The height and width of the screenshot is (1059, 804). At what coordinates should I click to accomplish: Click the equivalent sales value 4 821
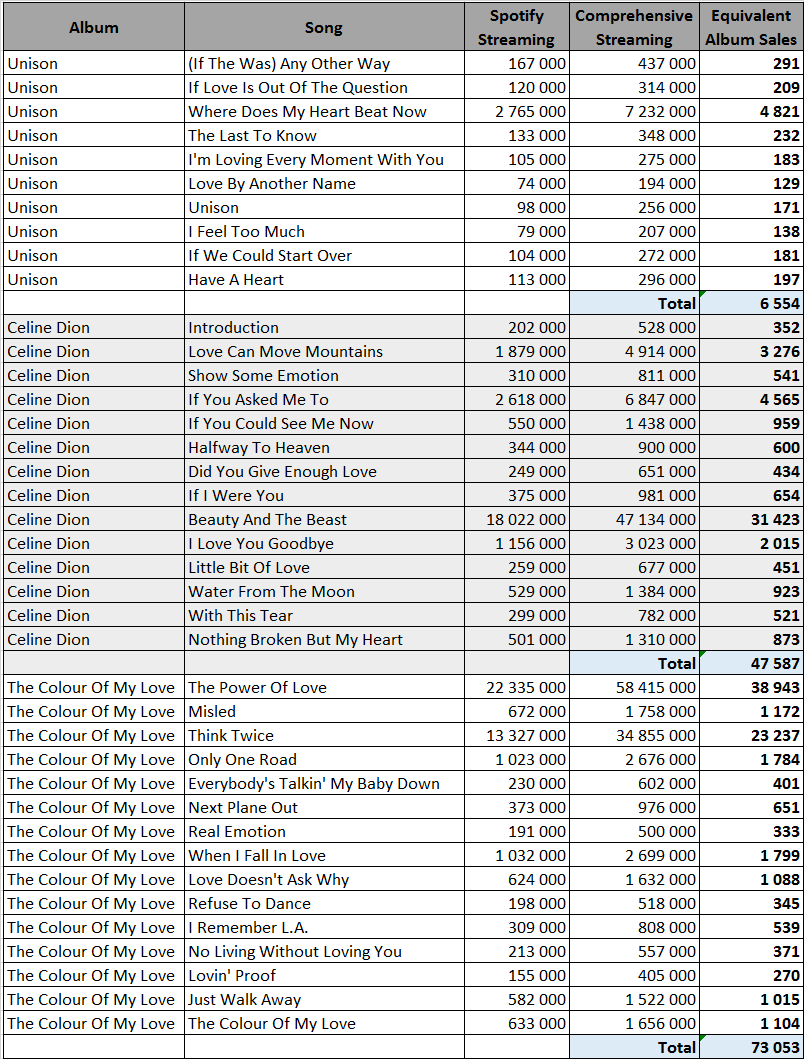pos(751,111)
